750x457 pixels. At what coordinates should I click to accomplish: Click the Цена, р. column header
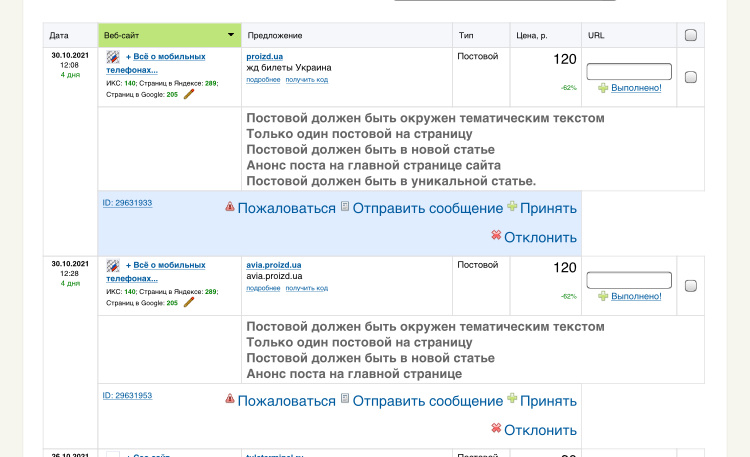(530, 35)
